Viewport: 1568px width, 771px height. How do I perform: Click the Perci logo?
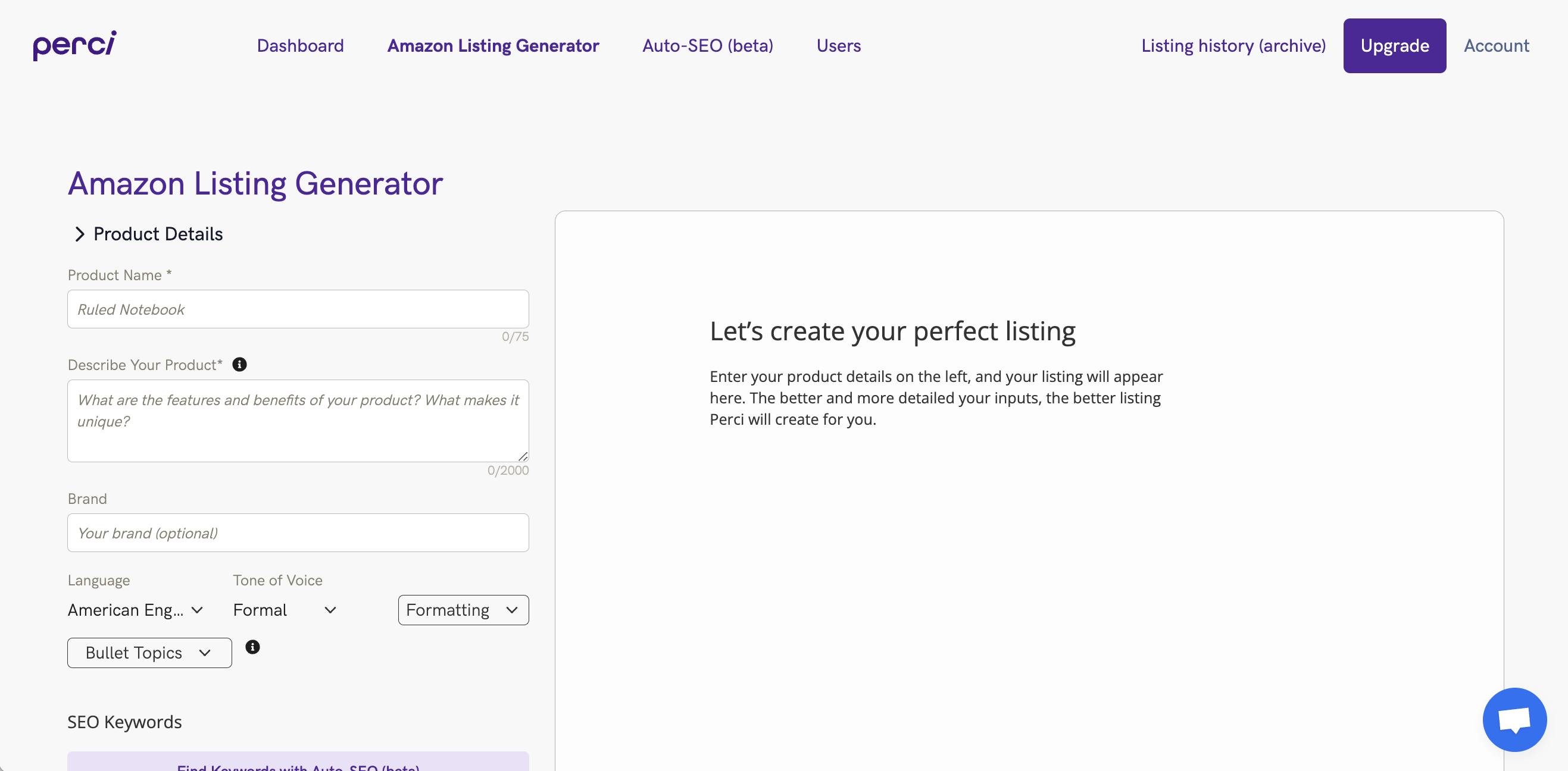(74, 46)
